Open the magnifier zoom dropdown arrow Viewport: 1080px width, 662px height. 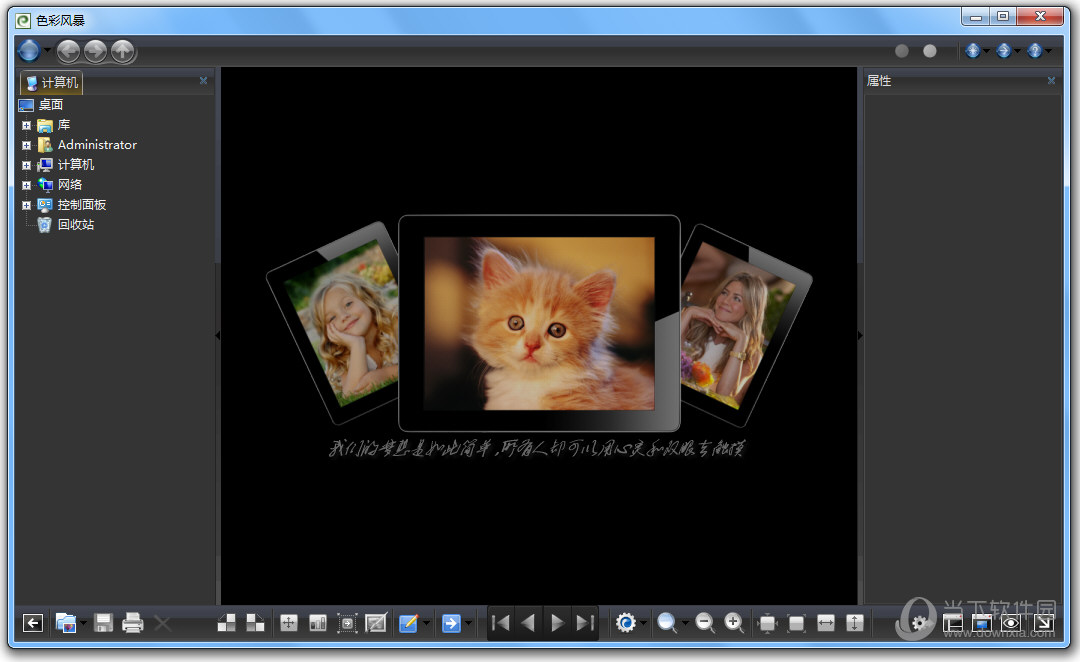click(x=685, y=623)
